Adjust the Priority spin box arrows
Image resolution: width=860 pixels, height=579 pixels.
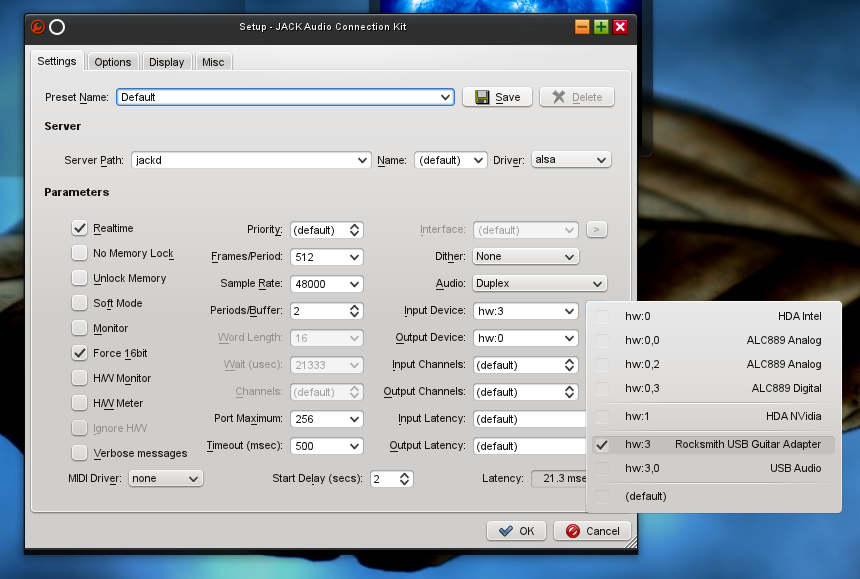[354, 230]
